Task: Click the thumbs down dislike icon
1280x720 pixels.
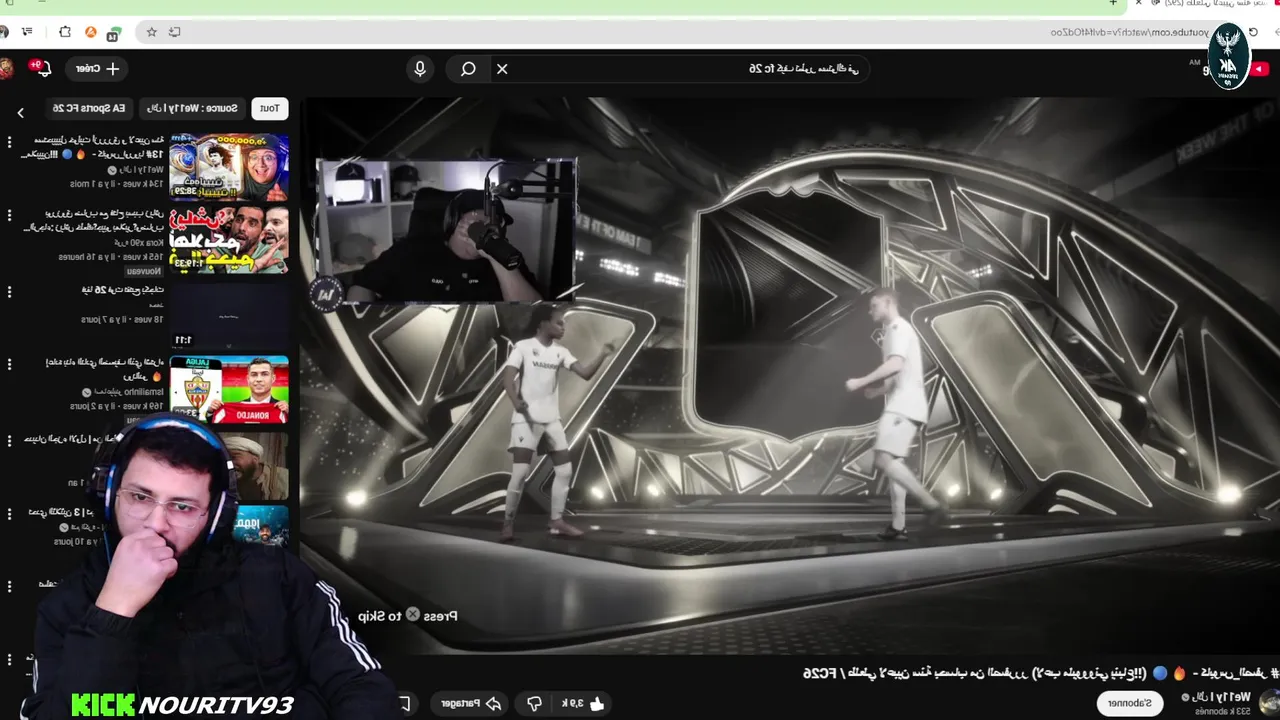Action: [x=534, y=704]
